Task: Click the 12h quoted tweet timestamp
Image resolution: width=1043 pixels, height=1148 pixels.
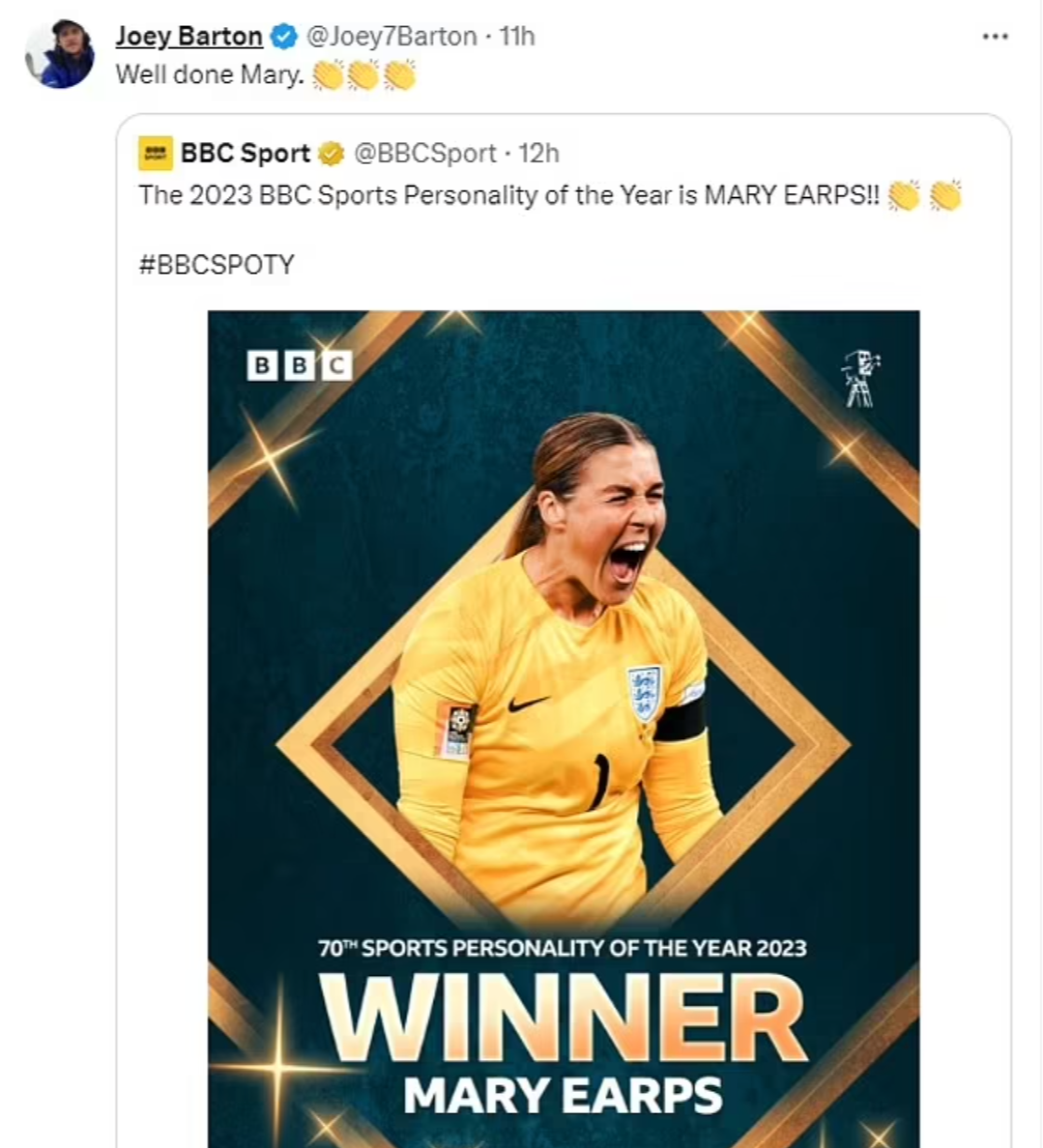Action: [538, 153]
